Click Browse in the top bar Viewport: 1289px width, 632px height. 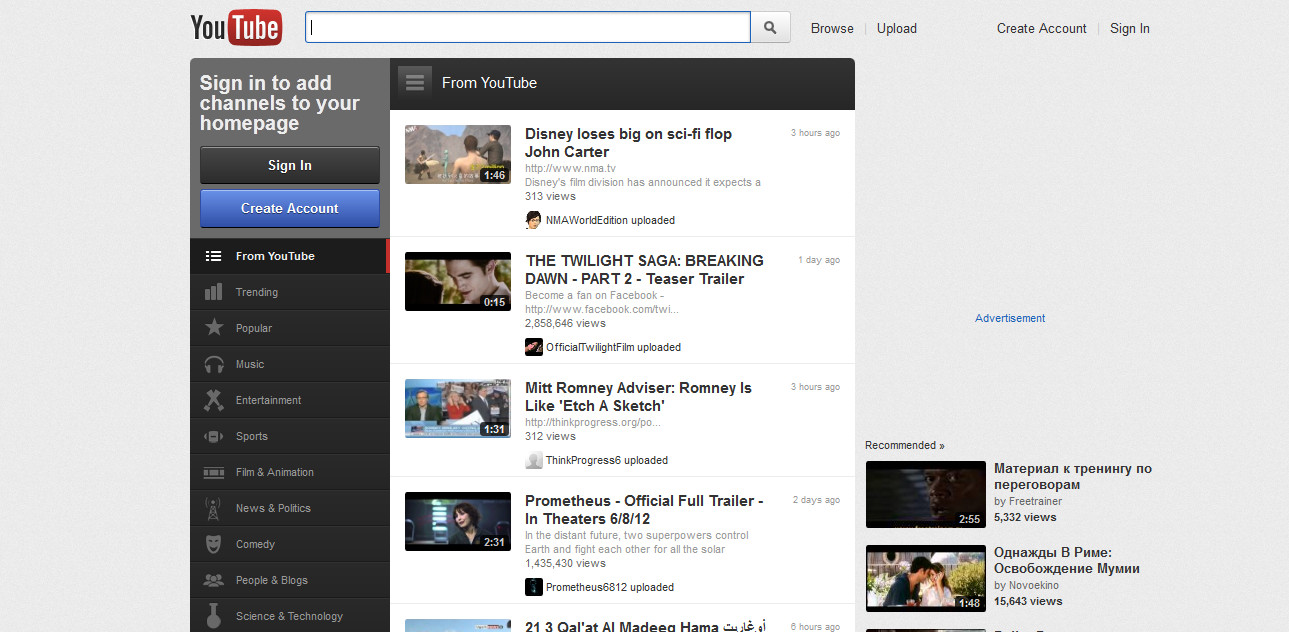pos(832,28)
